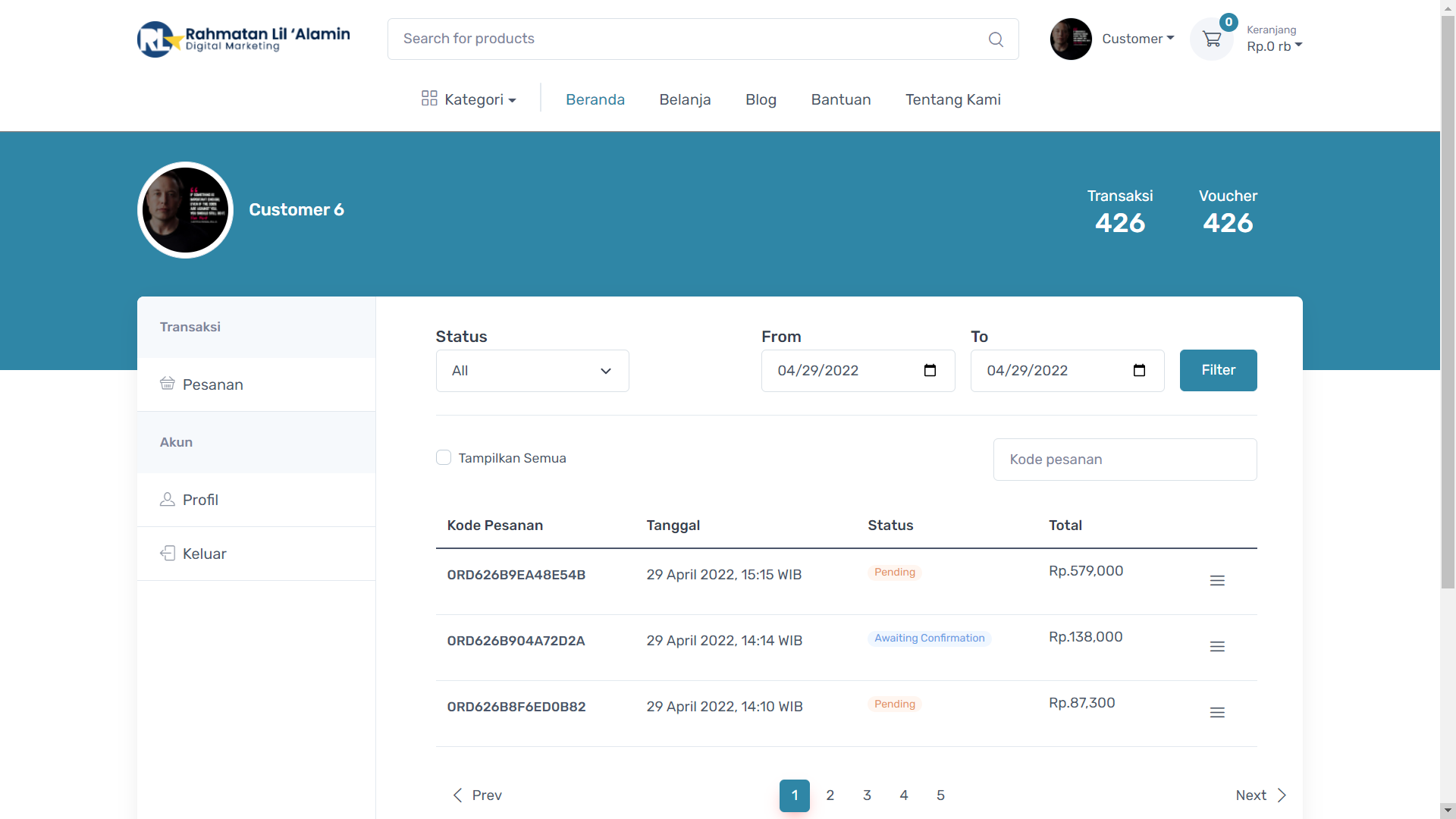The image size is (1456, 819).
Task: Click the search magnifier icon
Action: click(996, 39)
